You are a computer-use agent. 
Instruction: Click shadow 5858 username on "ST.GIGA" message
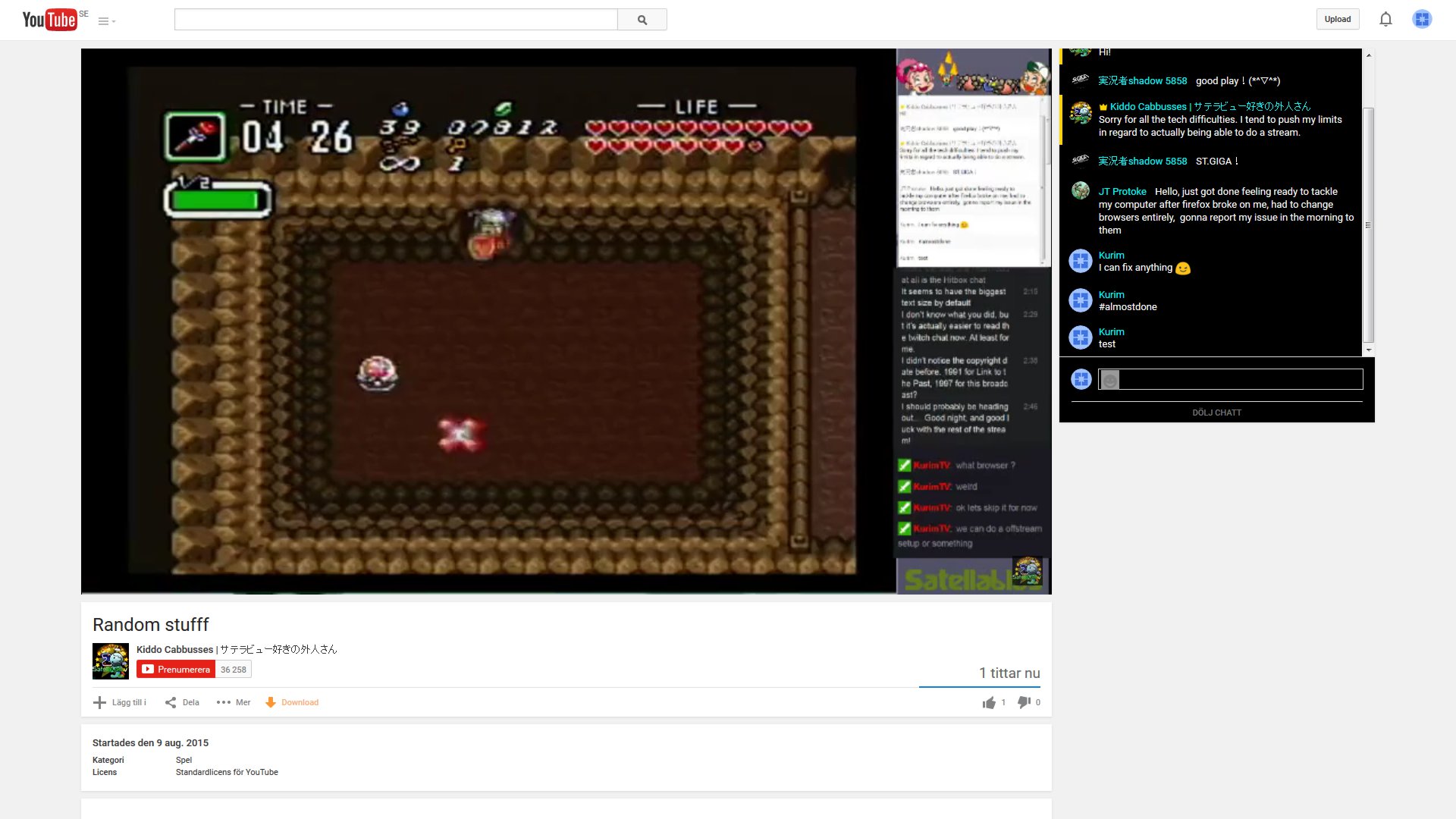pyautogui.click(x=1143, y=162)
